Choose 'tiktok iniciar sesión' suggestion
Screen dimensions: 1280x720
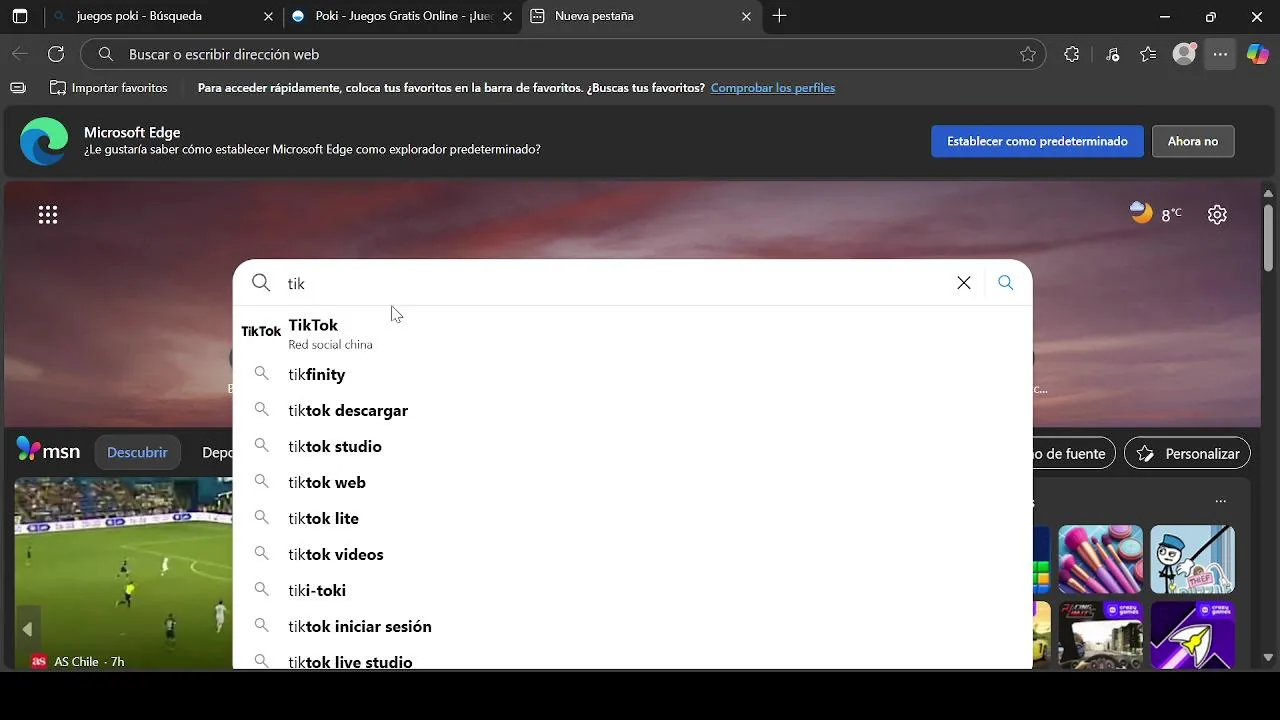(633, 626)
